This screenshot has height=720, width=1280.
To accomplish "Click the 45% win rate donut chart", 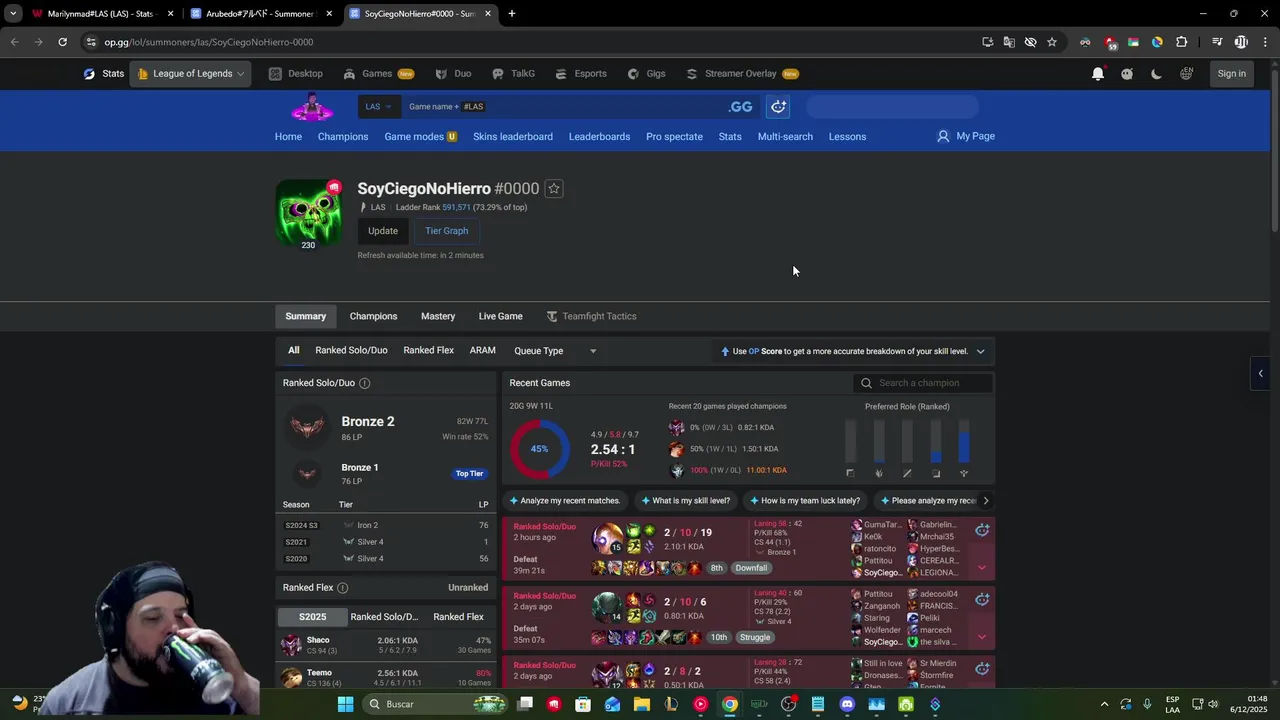I will tap(540, 449).
